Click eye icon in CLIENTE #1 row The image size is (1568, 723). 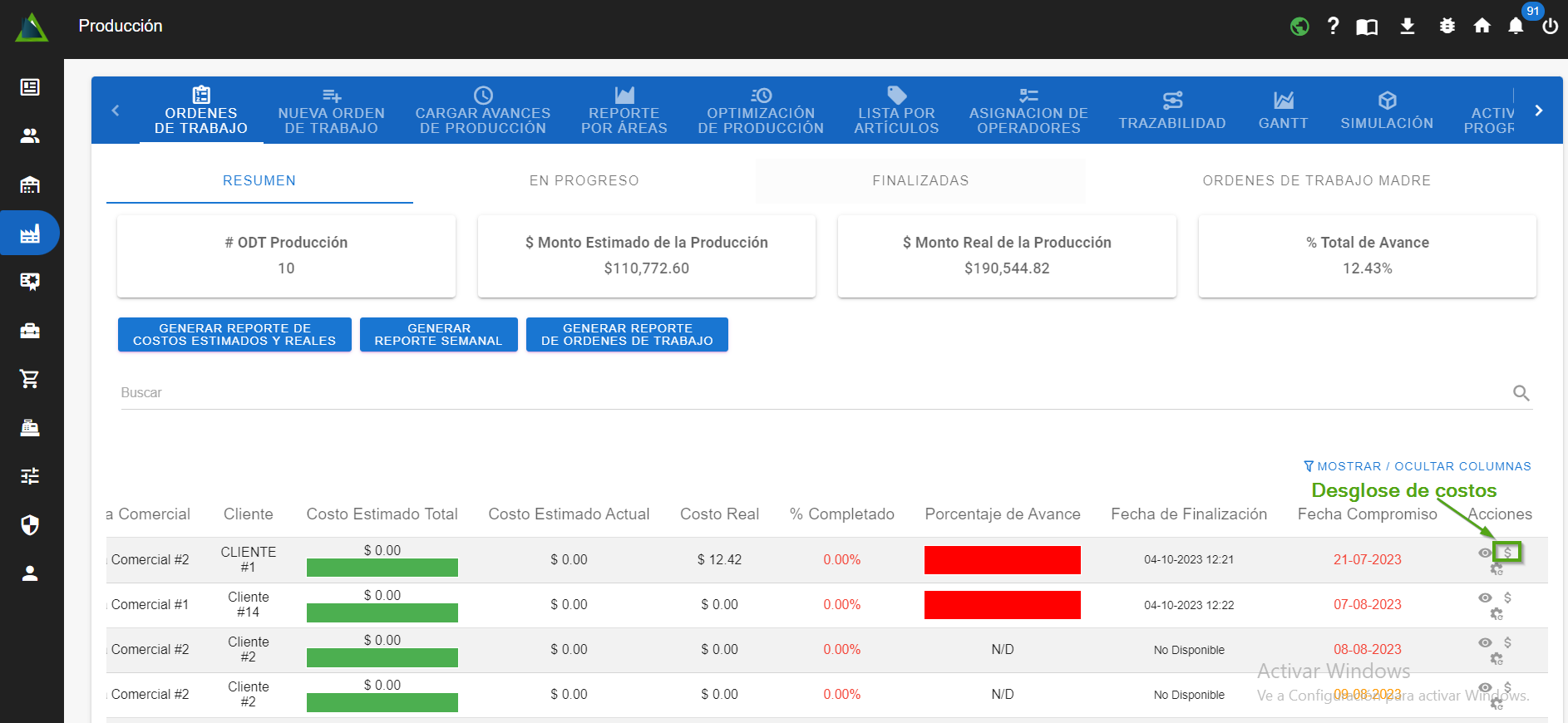pyautogui.click(x=1485, y=553)
